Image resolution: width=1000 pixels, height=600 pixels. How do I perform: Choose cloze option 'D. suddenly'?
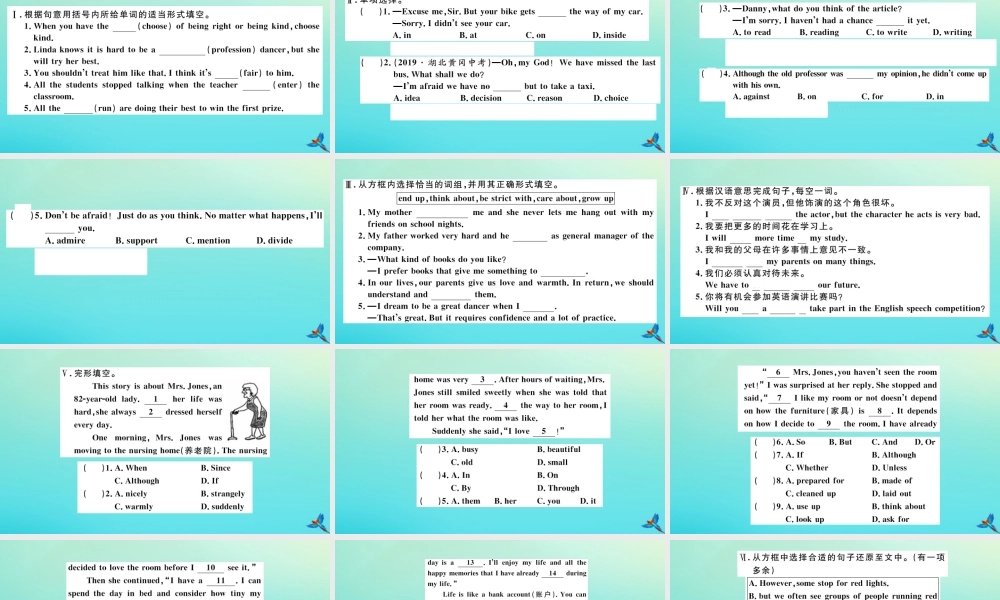[x=223, y=506]
